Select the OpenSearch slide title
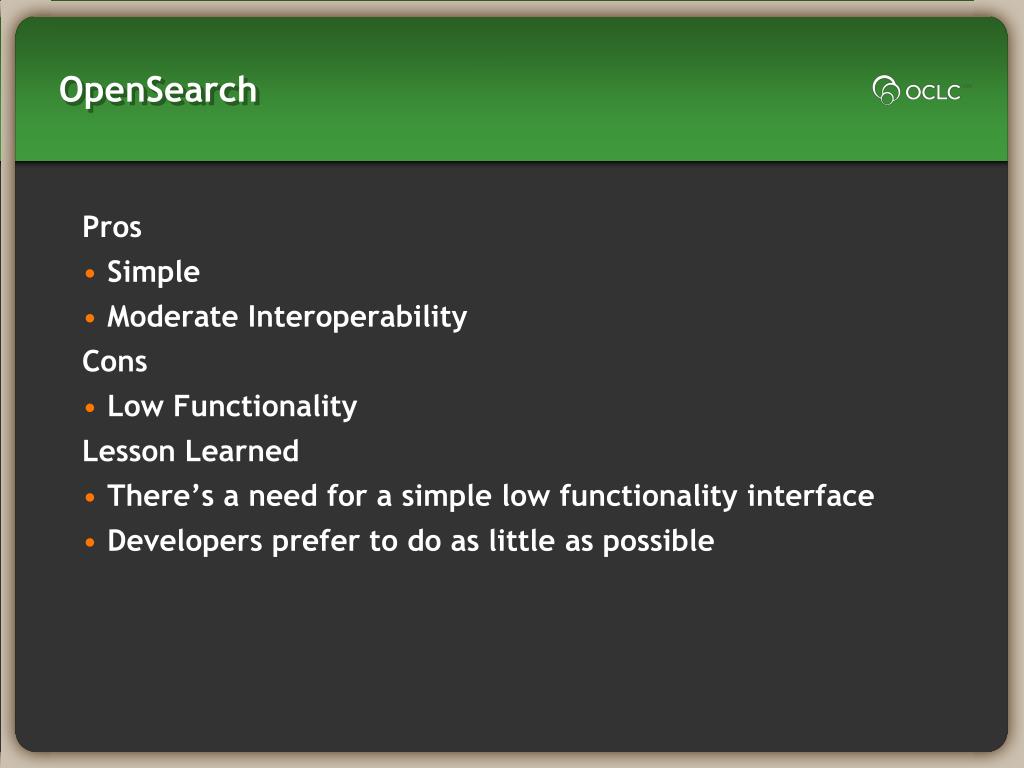 tap(158, 90)
